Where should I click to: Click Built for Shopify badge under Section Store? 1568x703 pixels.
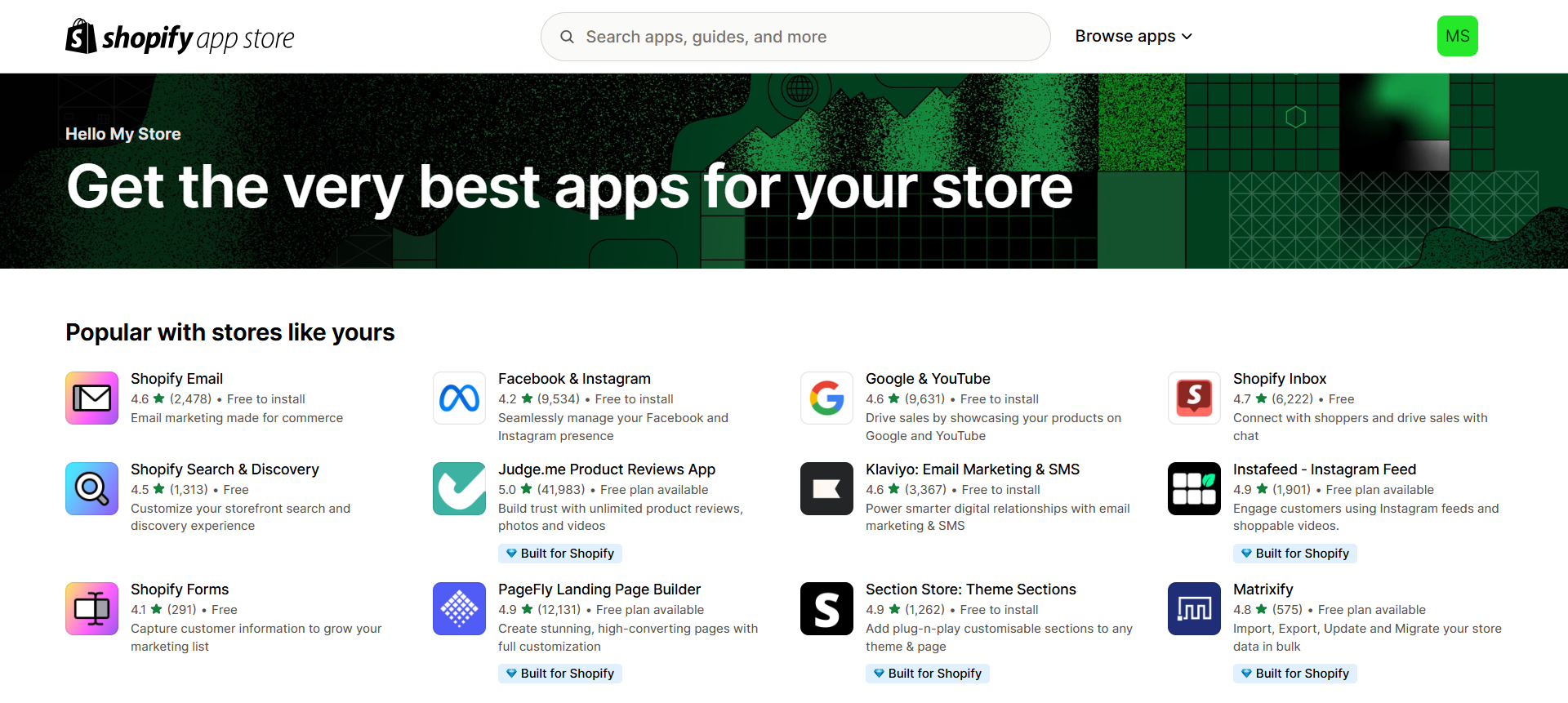(928, 674)
